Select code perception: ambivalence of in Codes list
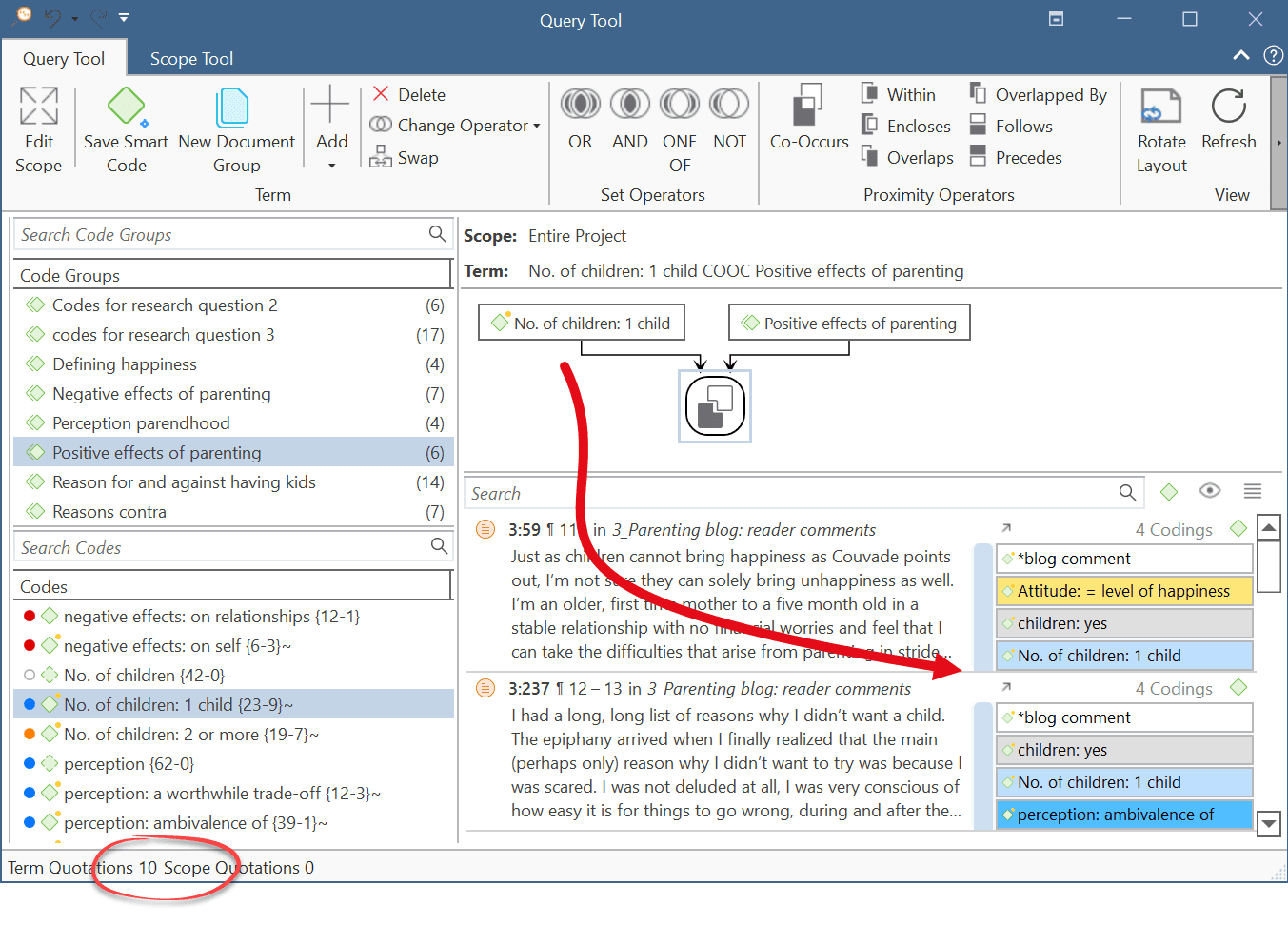1288x943 pixels. 233,822
